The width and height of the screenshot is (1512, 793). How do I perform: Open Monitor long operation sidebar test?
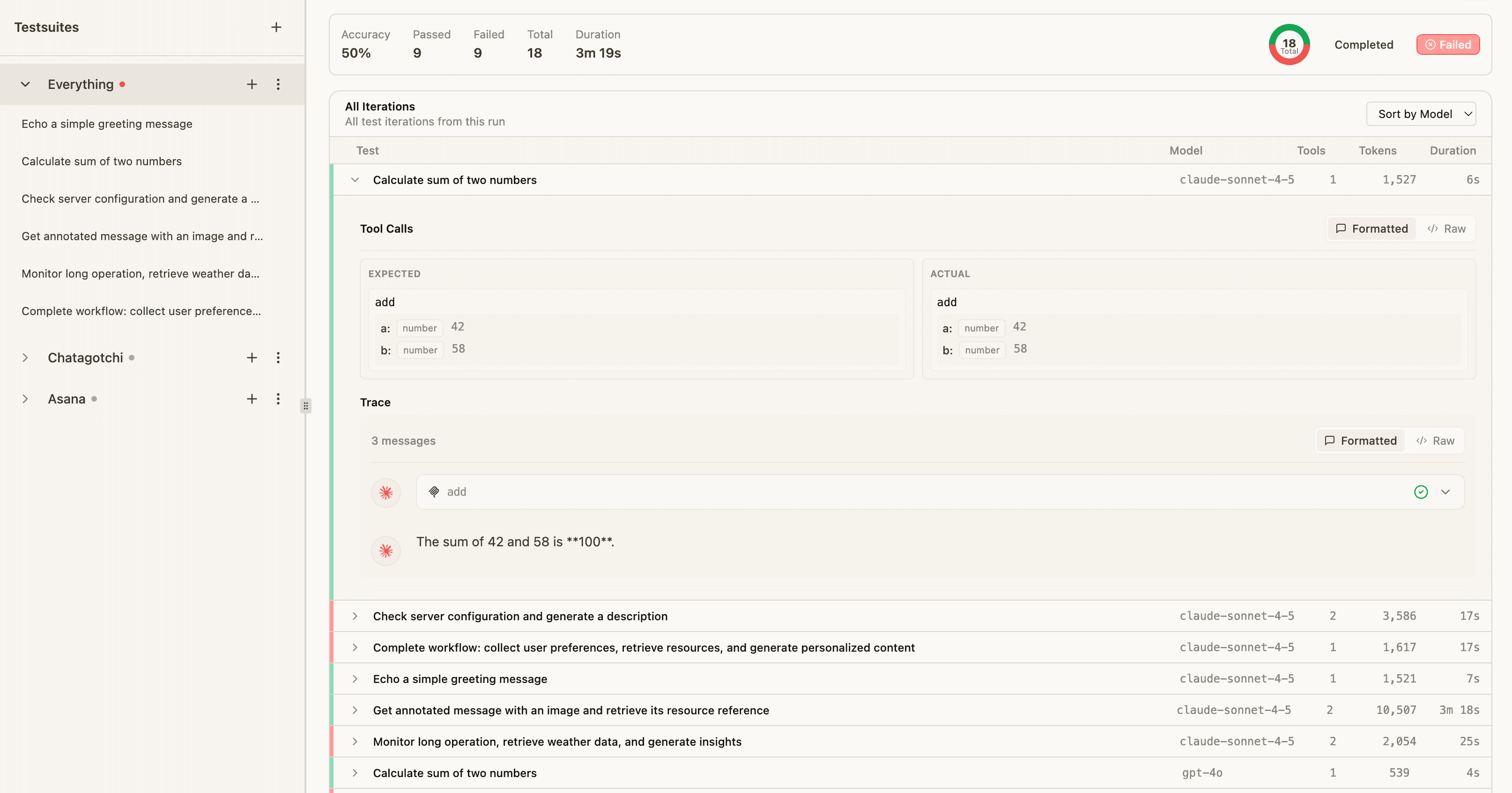(140, 273)
